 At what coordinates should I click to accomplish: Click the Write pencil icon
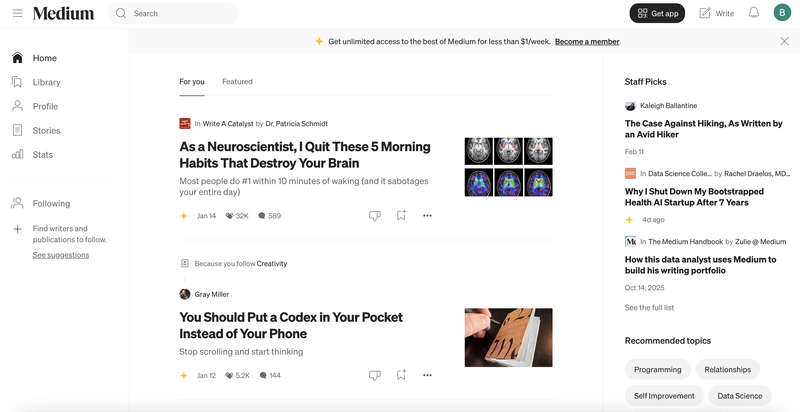point(705,13)
